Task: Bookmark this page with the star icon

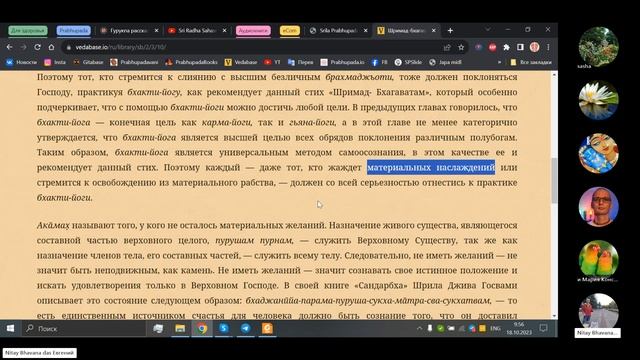Action: (x=461, y=47)
